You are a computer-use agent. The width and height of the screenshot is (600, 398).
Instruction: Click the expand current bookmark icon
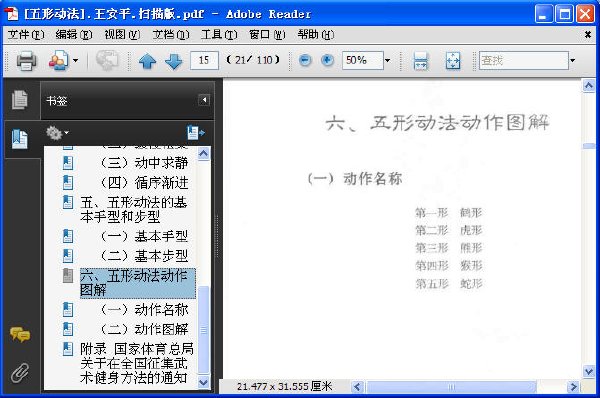click(196, 133)
